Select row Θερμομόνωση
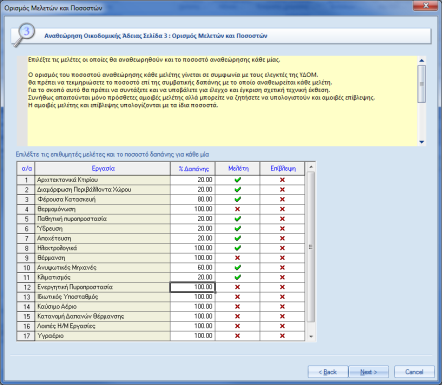 [x=103, y=209]
